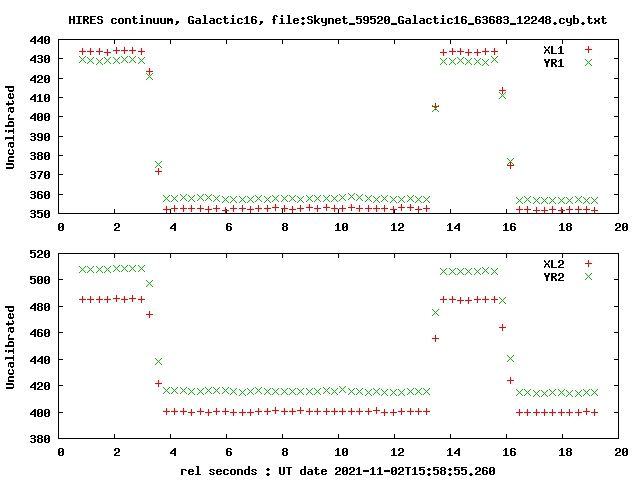Click the 500 y-axis tick label
The height and width of the screenshot is (480, 640).
click(x=40, y=280)
